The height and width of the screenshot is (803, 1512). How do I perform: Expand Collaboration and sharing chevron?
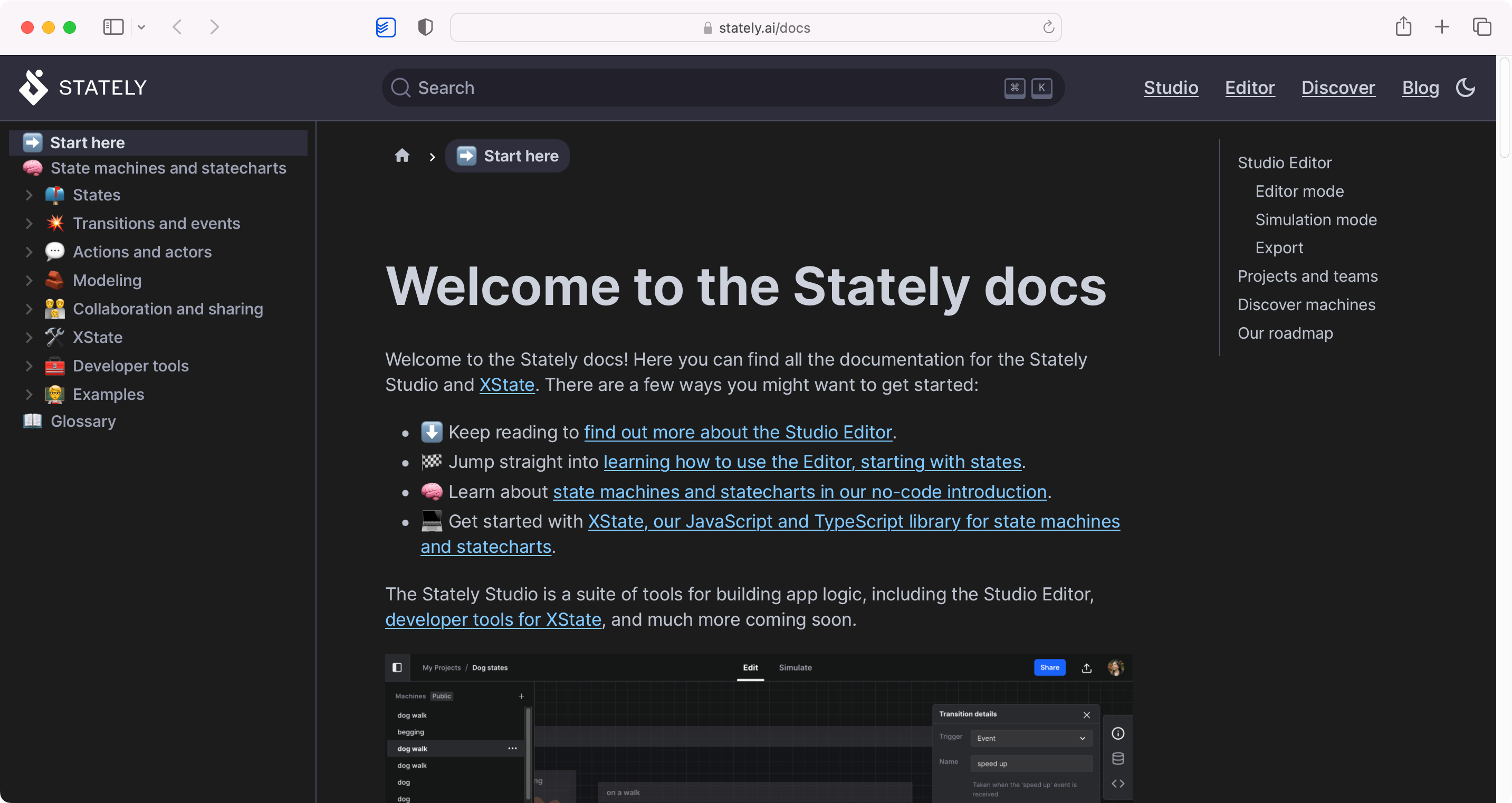point(28,309)
